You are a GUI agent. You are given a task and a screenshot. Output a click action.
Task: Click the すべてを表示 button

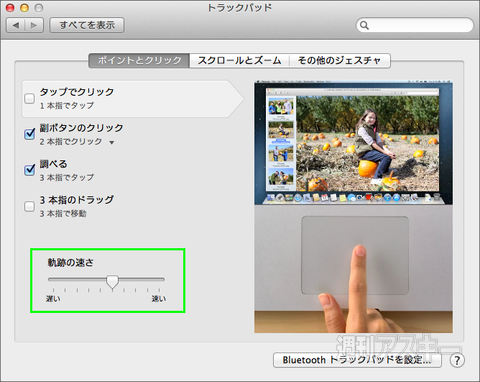(x=87, y=25)
